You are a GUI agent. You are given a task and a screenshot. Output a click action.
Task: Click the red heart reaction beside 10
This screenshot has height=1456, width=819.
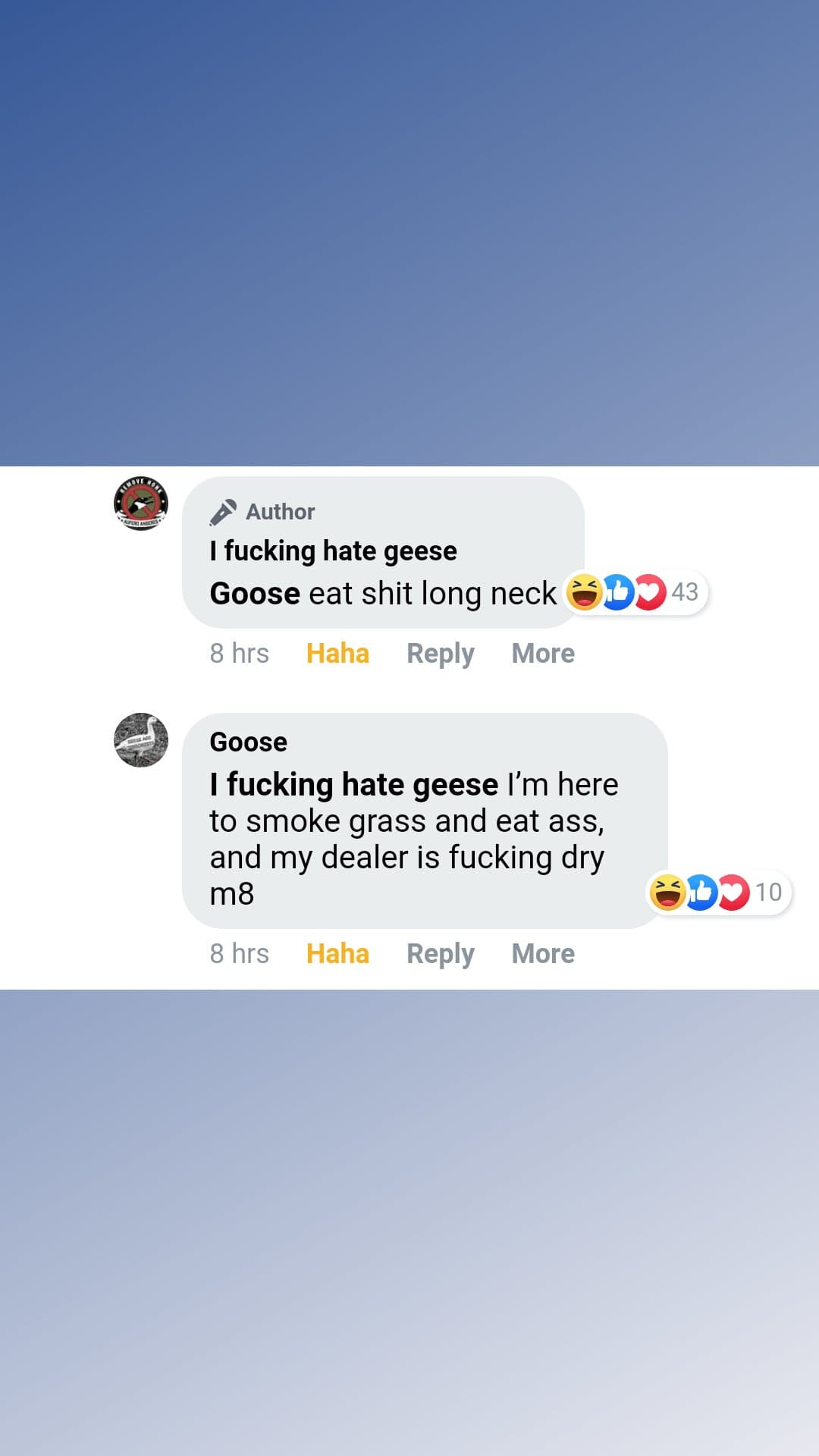pos(733,892)
